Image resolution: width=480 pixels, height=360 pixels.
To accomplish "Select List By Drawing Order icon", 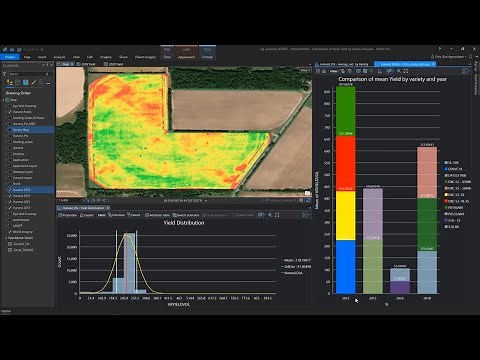I will (10, 83).
